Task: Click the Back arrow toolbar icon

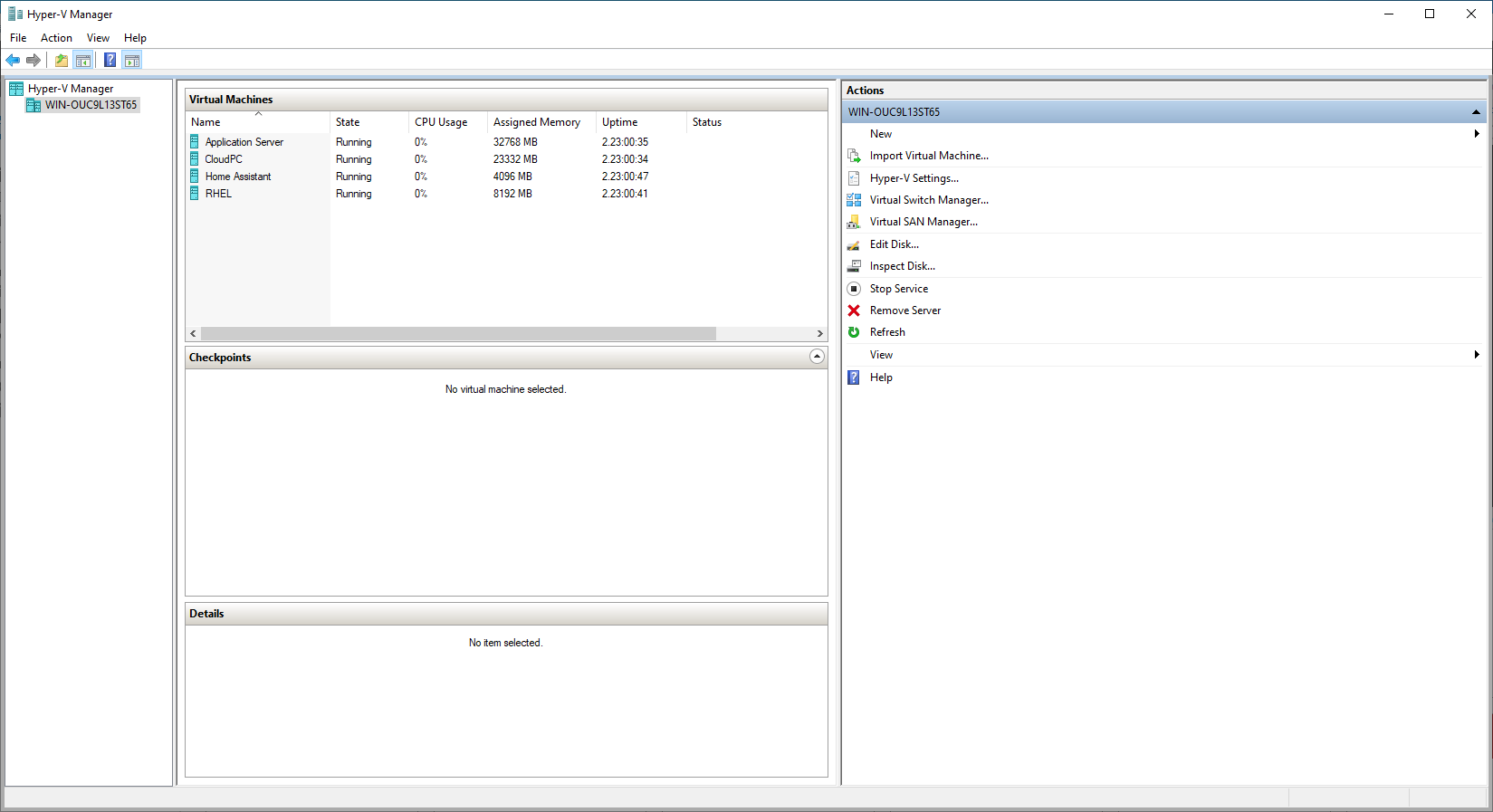Action: click(x=13, y=61)
